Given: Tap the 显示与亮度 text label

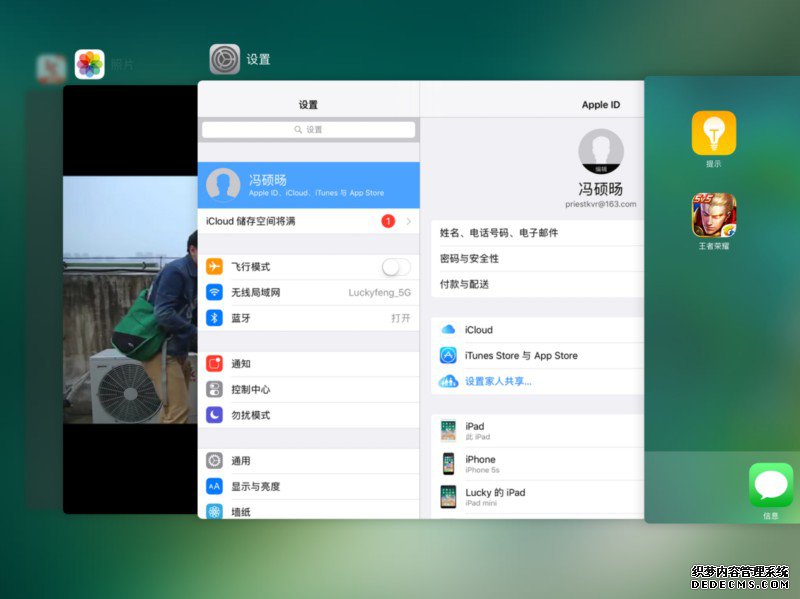Looking at the screenshot, I should [256, 486].
